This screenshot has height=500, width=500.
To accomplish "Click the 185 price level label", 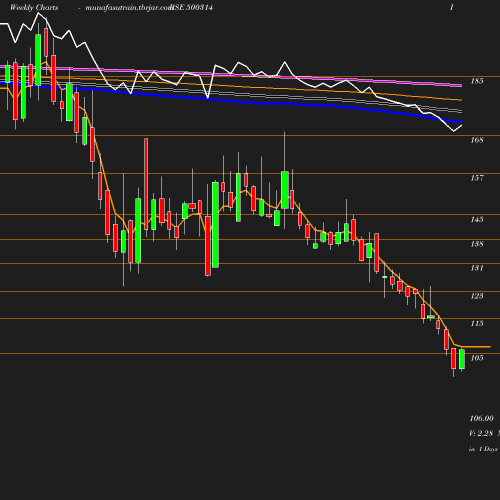I will [x=477, y=81].
